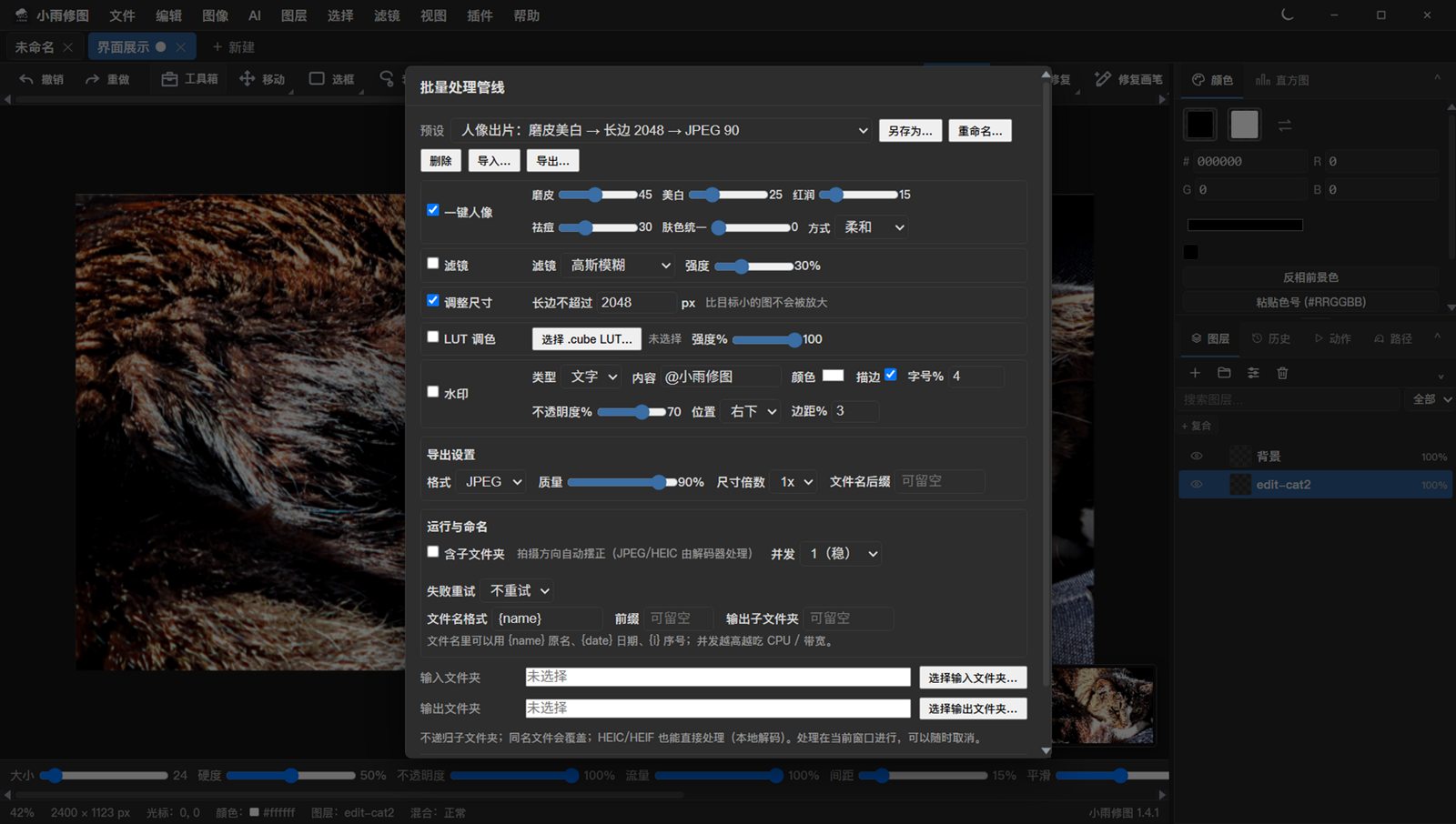The width and height of the screenshot is (1456, 824).
Task: Toggle the 含子文件夹 checkbox
Action: pos(433,552)
